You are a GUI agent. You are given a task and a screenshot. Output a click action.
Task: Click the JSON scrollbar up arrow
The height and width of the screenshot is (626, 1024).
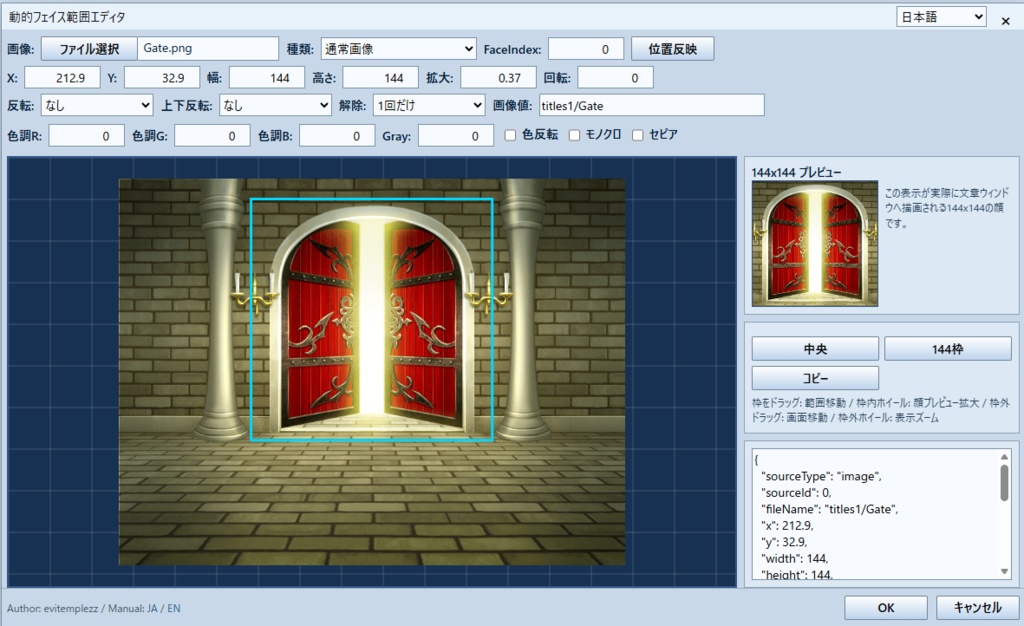click(1004, 457)
